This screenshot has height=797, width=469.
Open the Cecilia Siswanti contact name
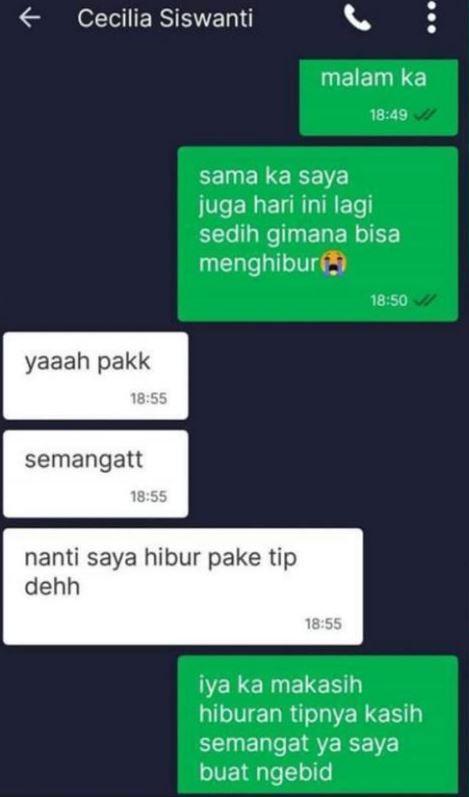coord(165,19)
